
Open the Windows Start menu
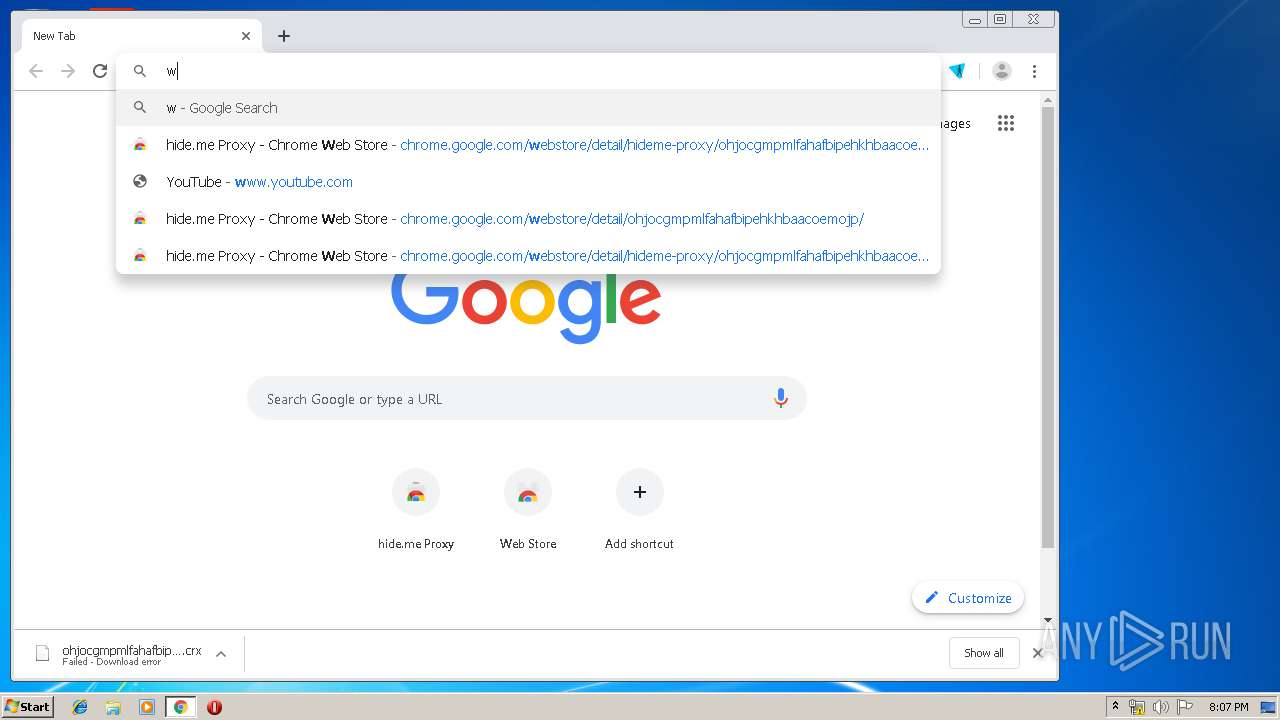coord(27,706)
